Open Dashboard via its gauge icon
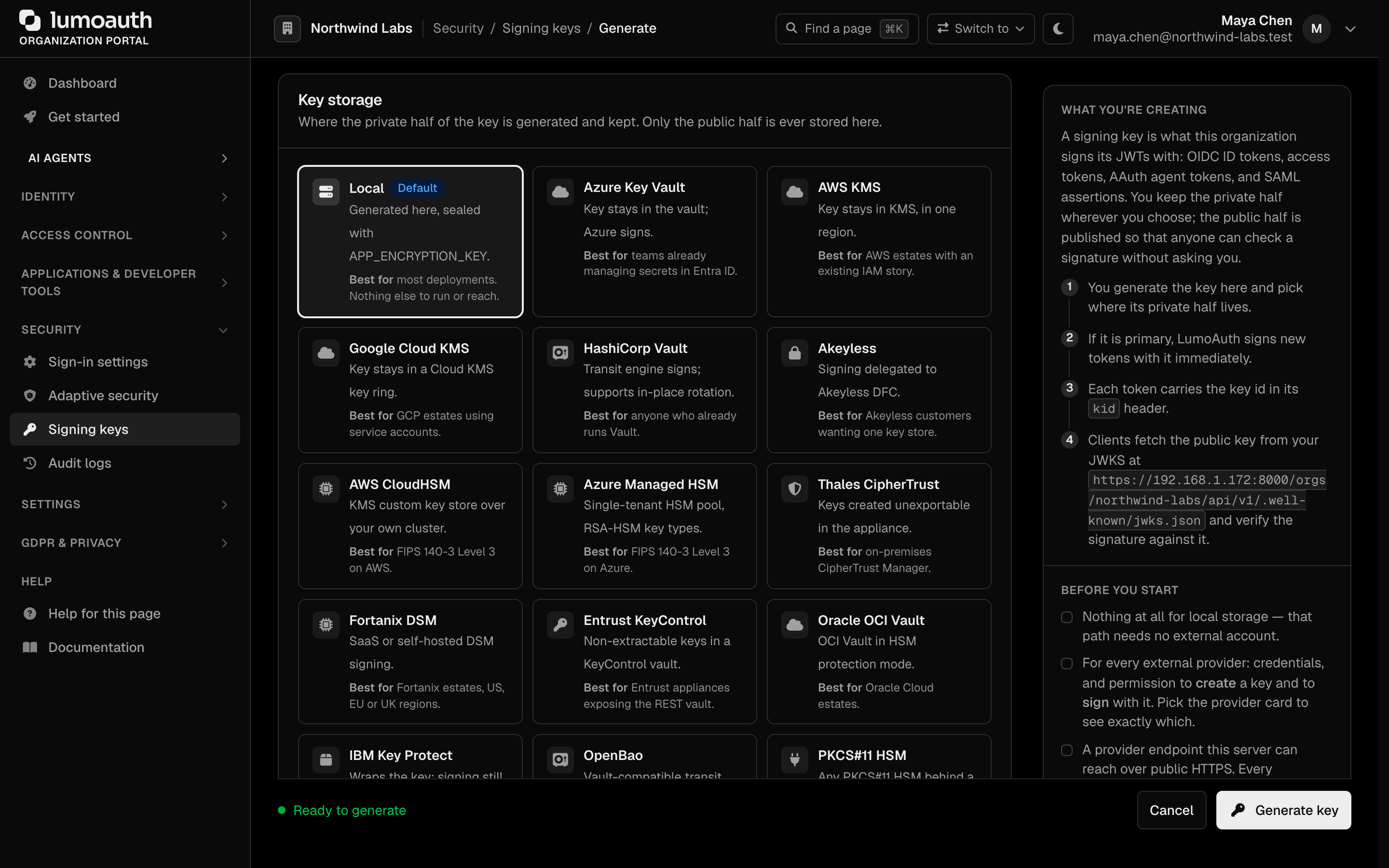Viewport: 1389px width, 868px height. pos(30,83)
